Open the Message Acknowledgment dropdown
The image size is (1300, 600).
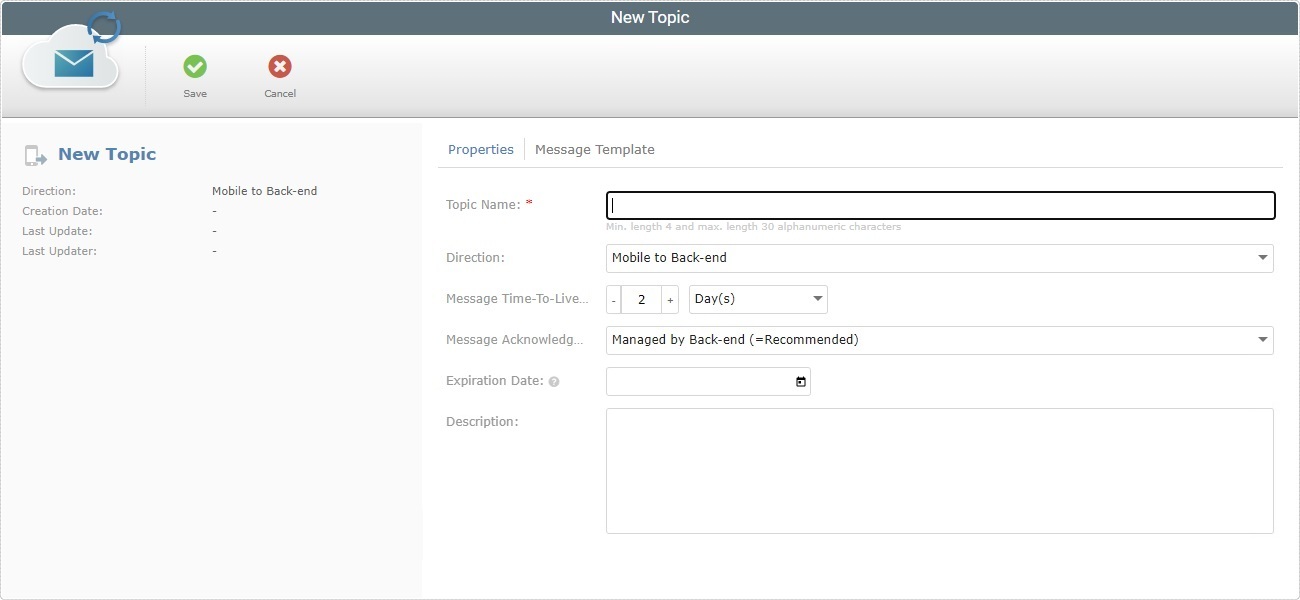click(x=1261, y=340)
